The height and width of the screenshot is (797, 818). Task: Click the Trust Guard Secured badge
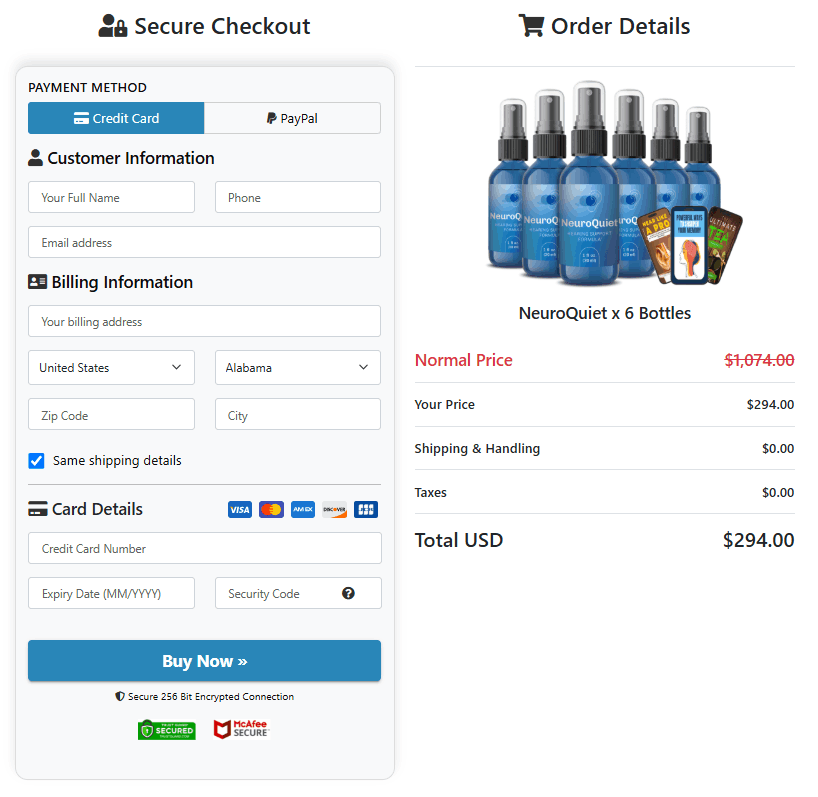(166, 729)
